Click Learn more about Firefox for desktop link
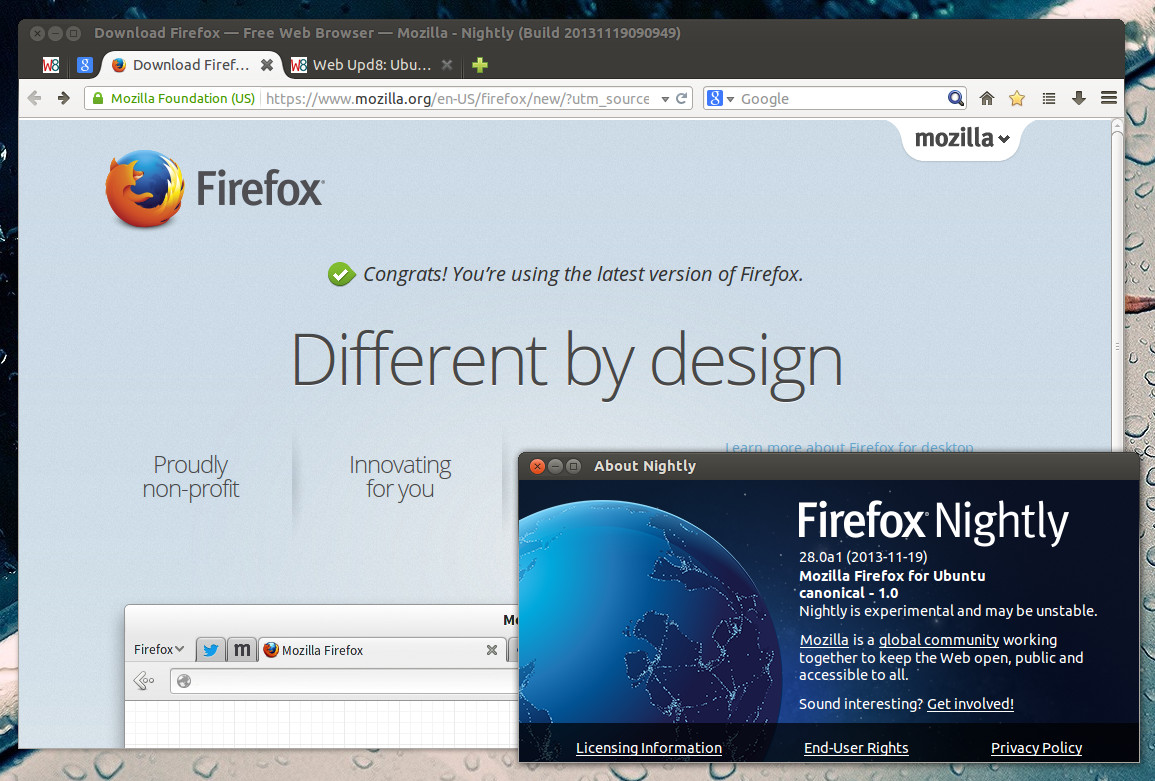 [849, 446]
